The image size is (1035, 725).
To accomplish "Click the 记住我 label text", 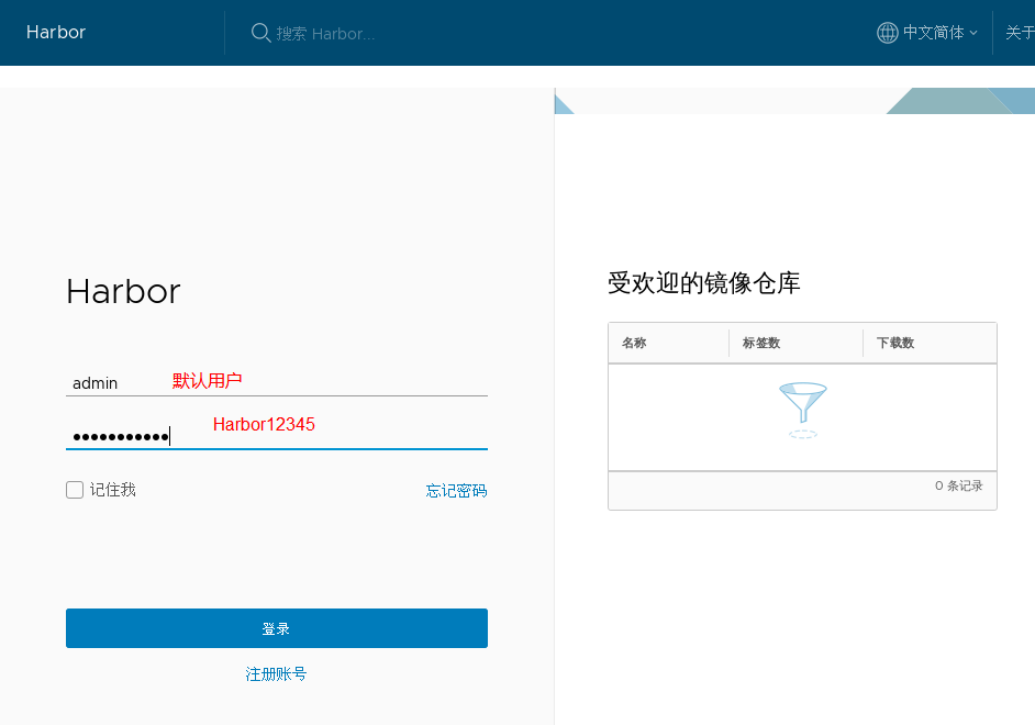I will tap(113, 490).
